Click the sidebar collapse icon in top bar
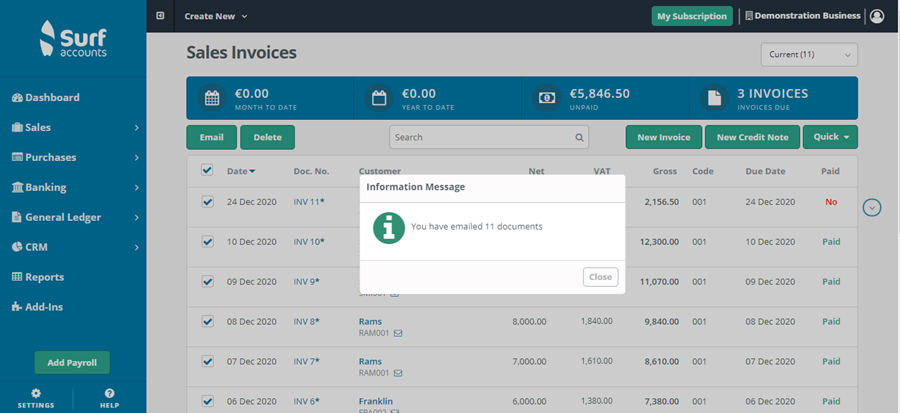 tap(160, 16)
